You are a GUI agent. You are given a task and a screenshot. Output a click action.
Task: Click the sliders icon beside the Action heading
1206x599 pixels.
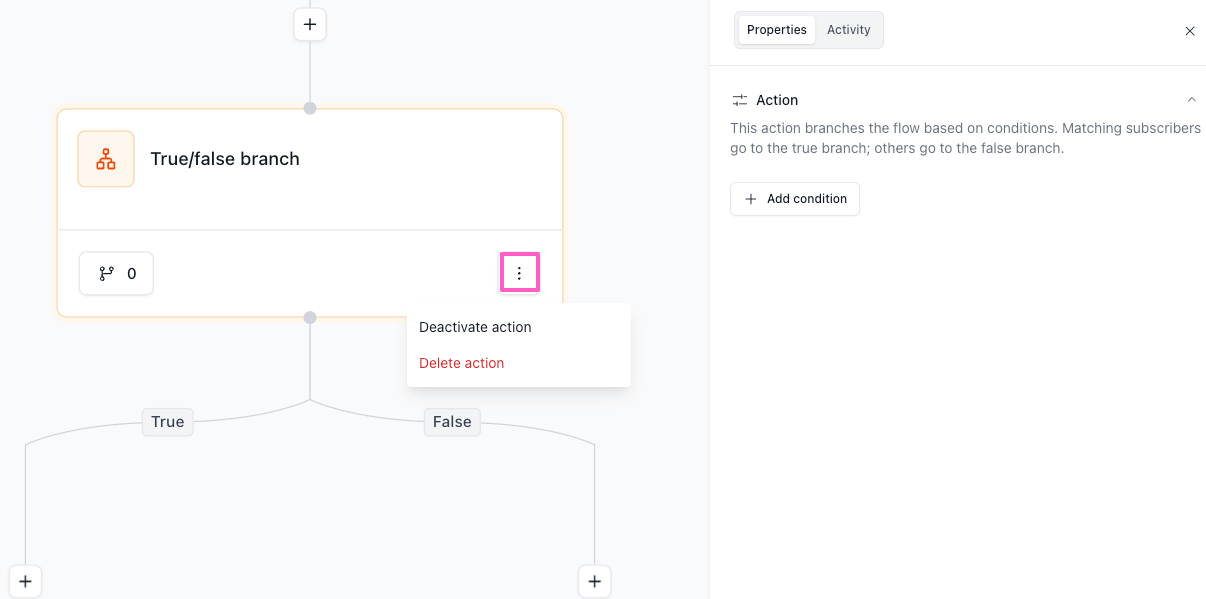click(740, 100)
